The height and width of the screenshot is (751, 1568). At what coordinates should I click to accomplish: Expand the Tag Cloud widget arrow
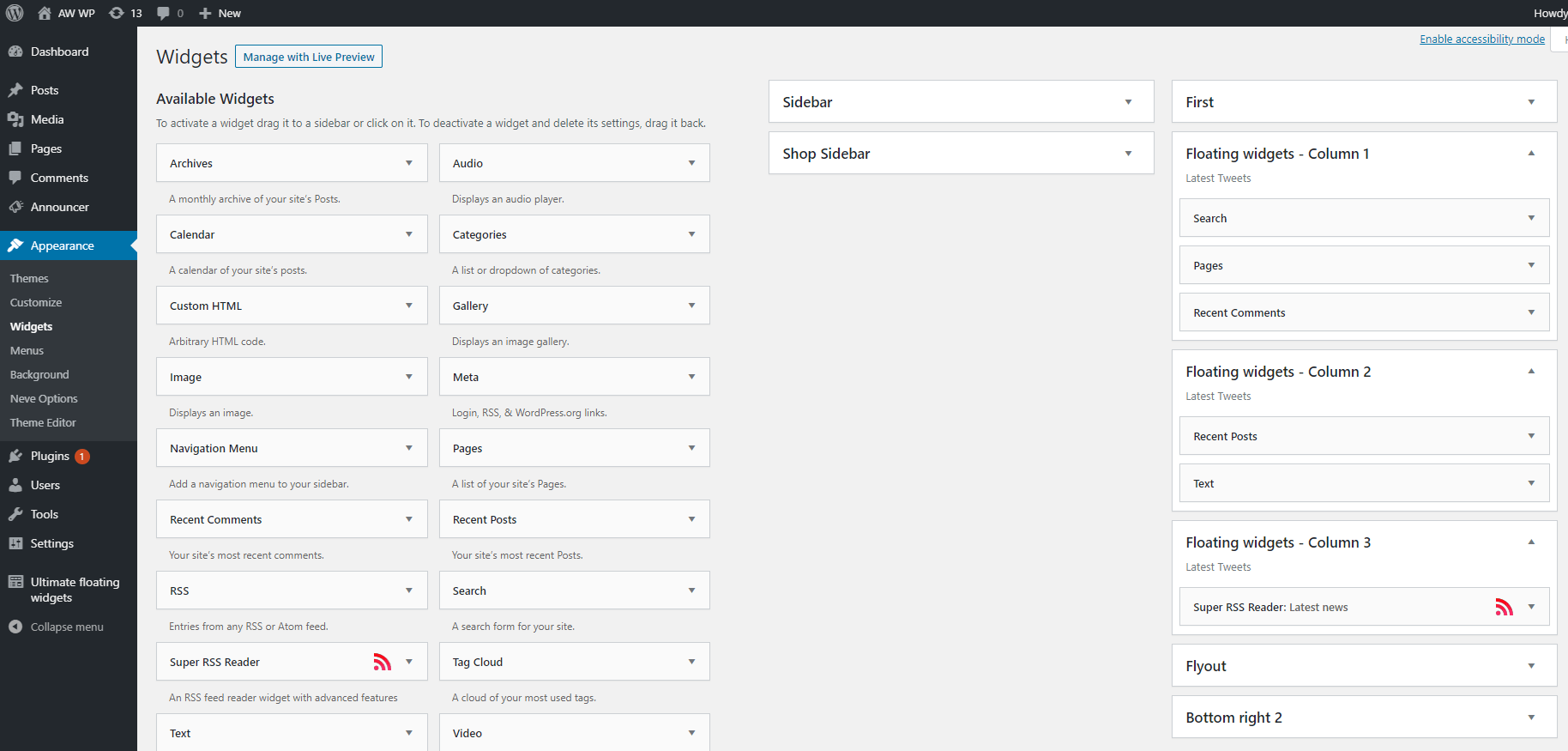[692, 662]
